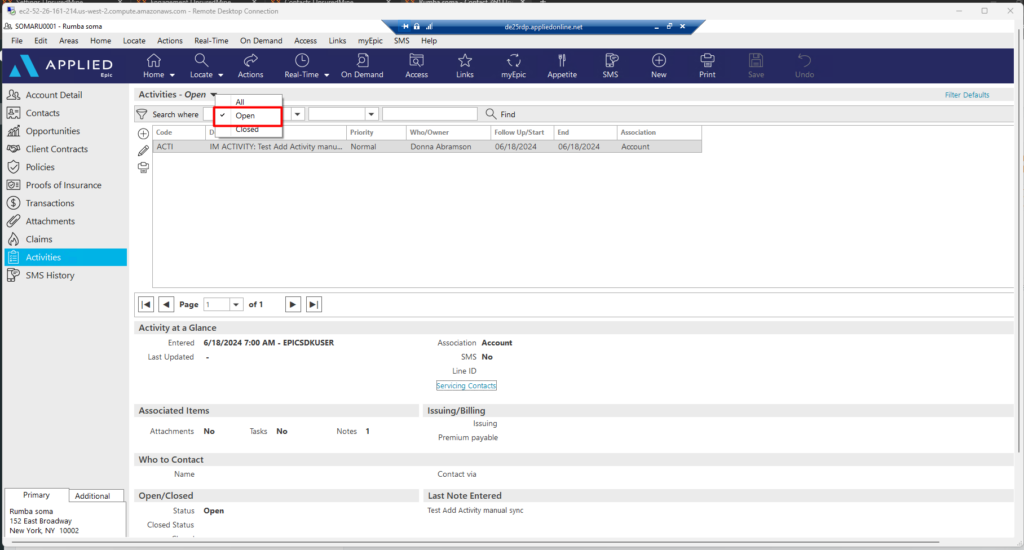
Task: Open the Actions arrow toolbar icon
Action: pos(250,61)
